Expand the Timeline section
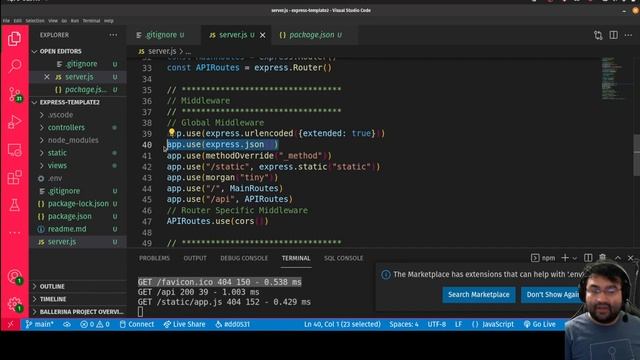 53,299
